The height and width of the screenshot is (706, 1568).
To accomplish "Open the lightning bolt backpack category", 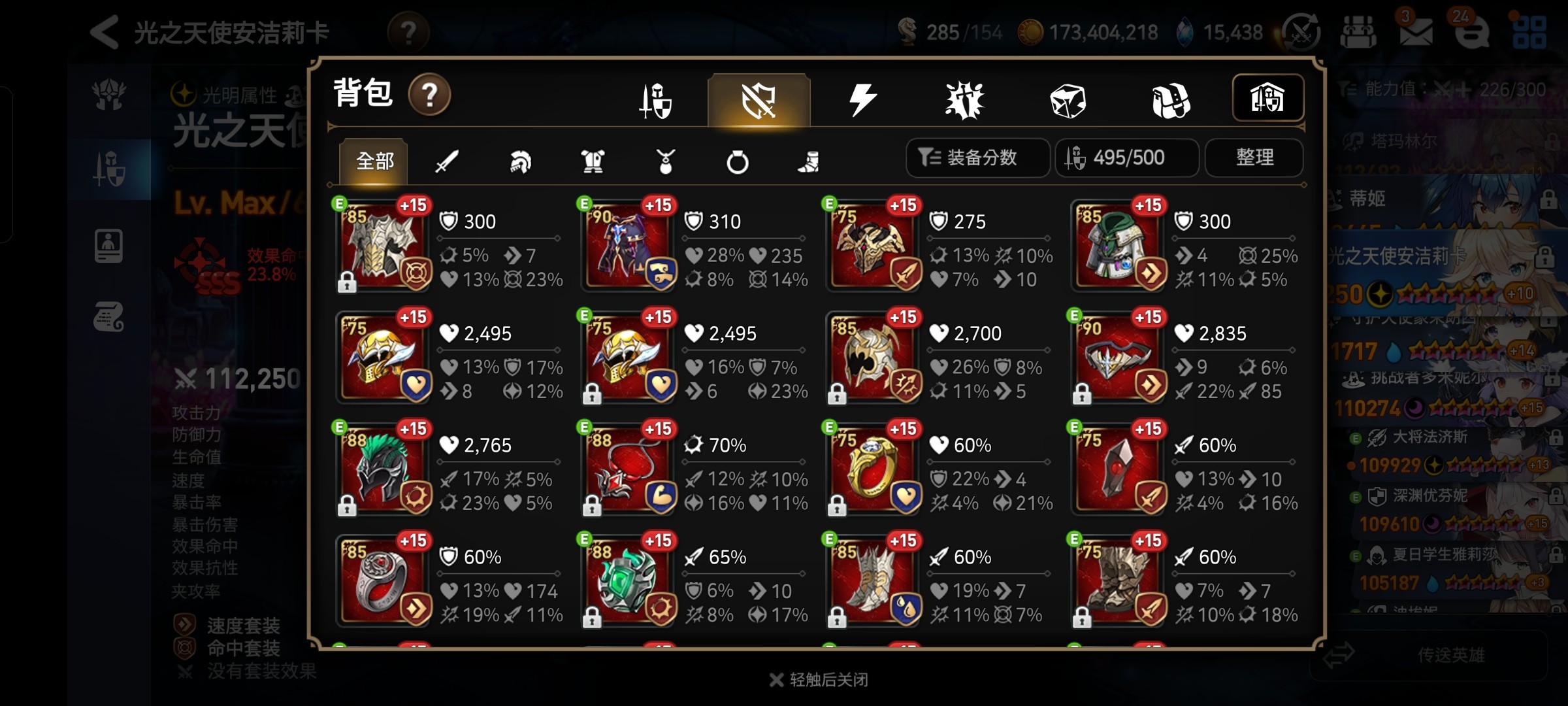I will [862, 101].
